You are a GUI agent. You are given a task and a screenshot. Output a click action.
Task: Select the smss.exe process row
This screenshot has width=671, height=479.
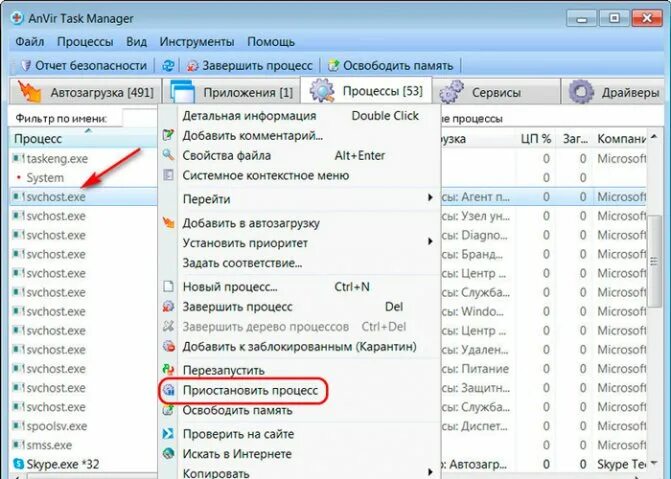pyautogui.click(x=83, y=445)
